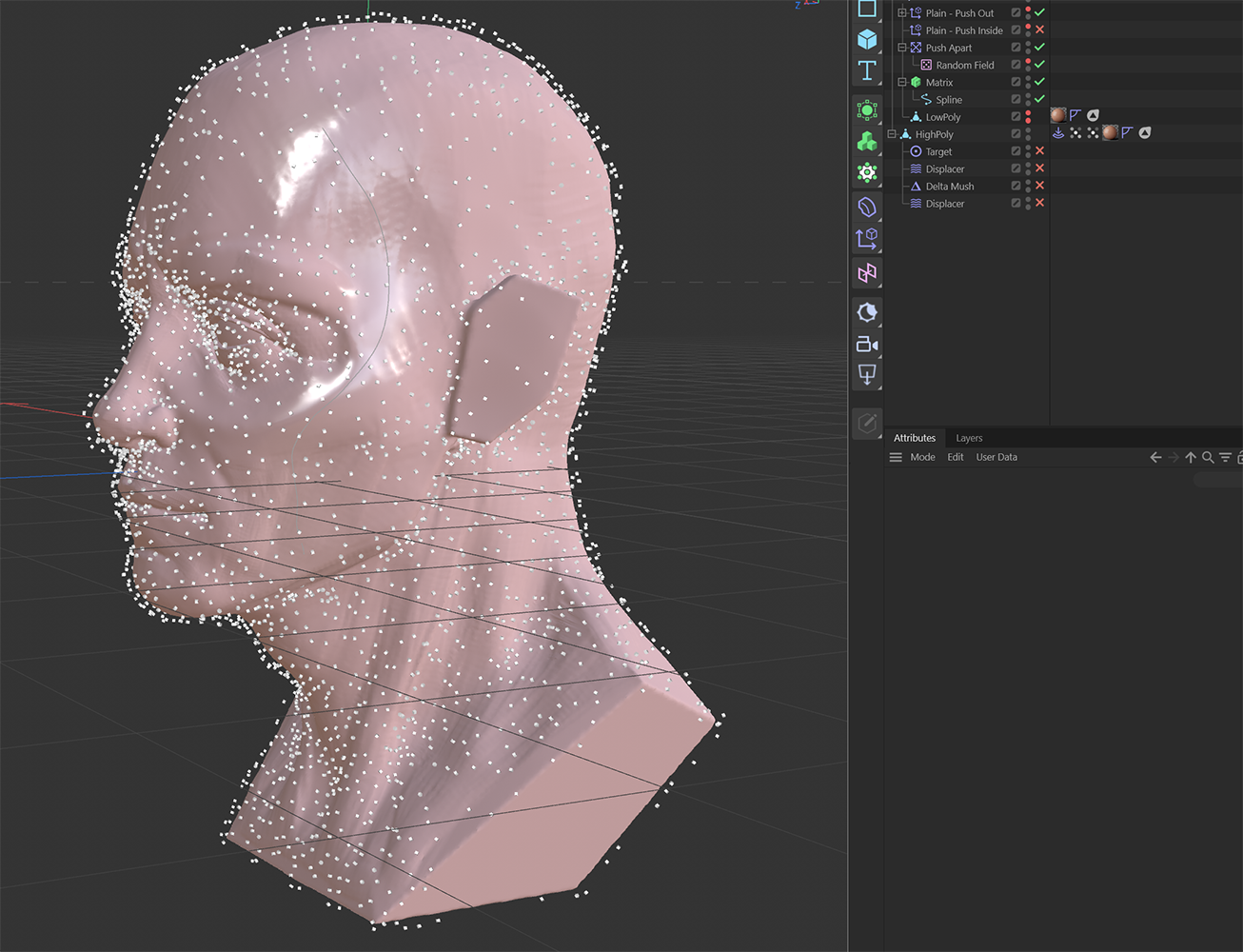Toggle the LowPoly editor visibility dot

[x=1029, y=113]
